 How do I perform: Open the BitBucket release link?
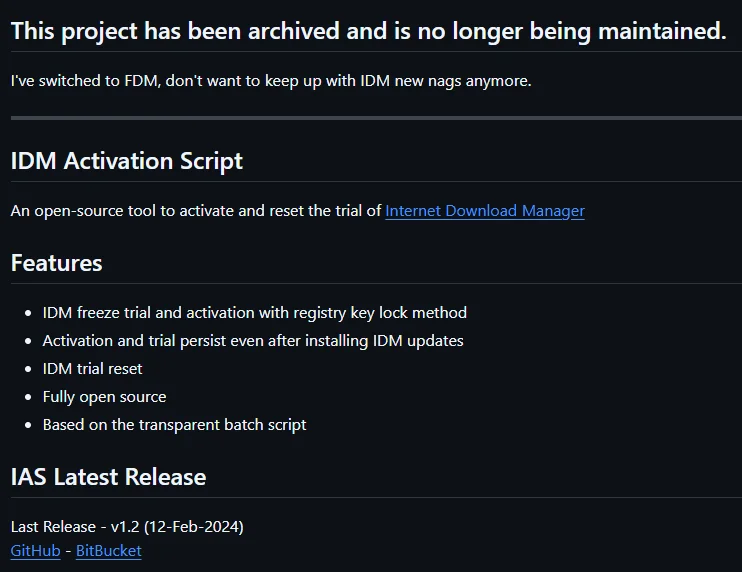tap(108, 551)
